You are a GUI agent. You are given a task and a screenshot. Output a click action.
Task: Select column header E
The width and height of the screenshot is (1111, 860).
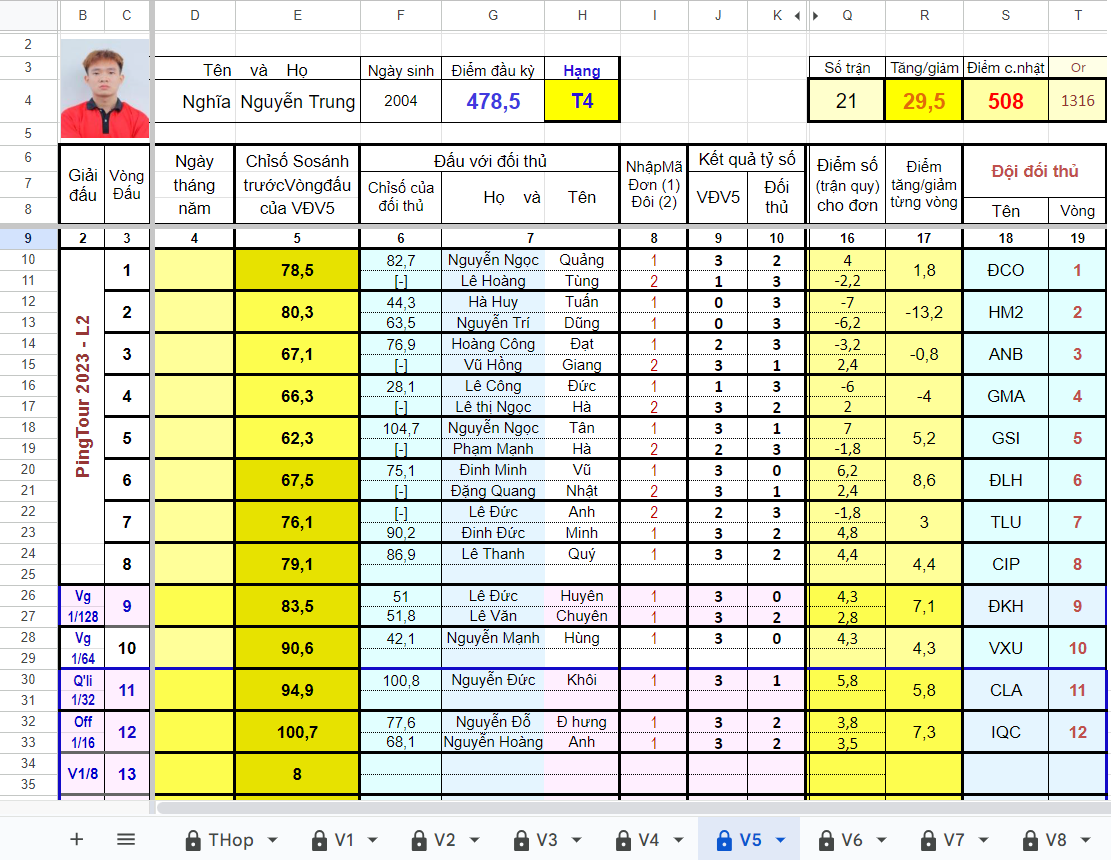click(x=298, y=16)
